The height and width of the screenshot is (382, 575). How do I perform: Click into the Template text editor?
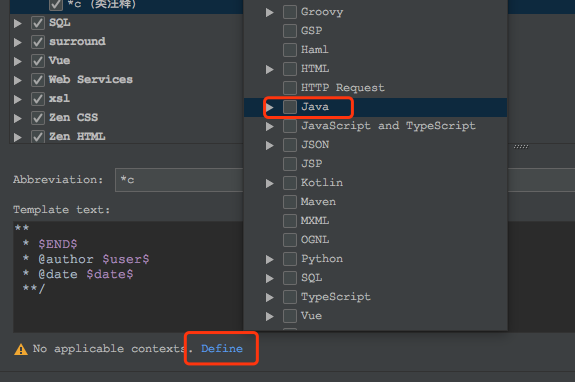click(128, 277)
